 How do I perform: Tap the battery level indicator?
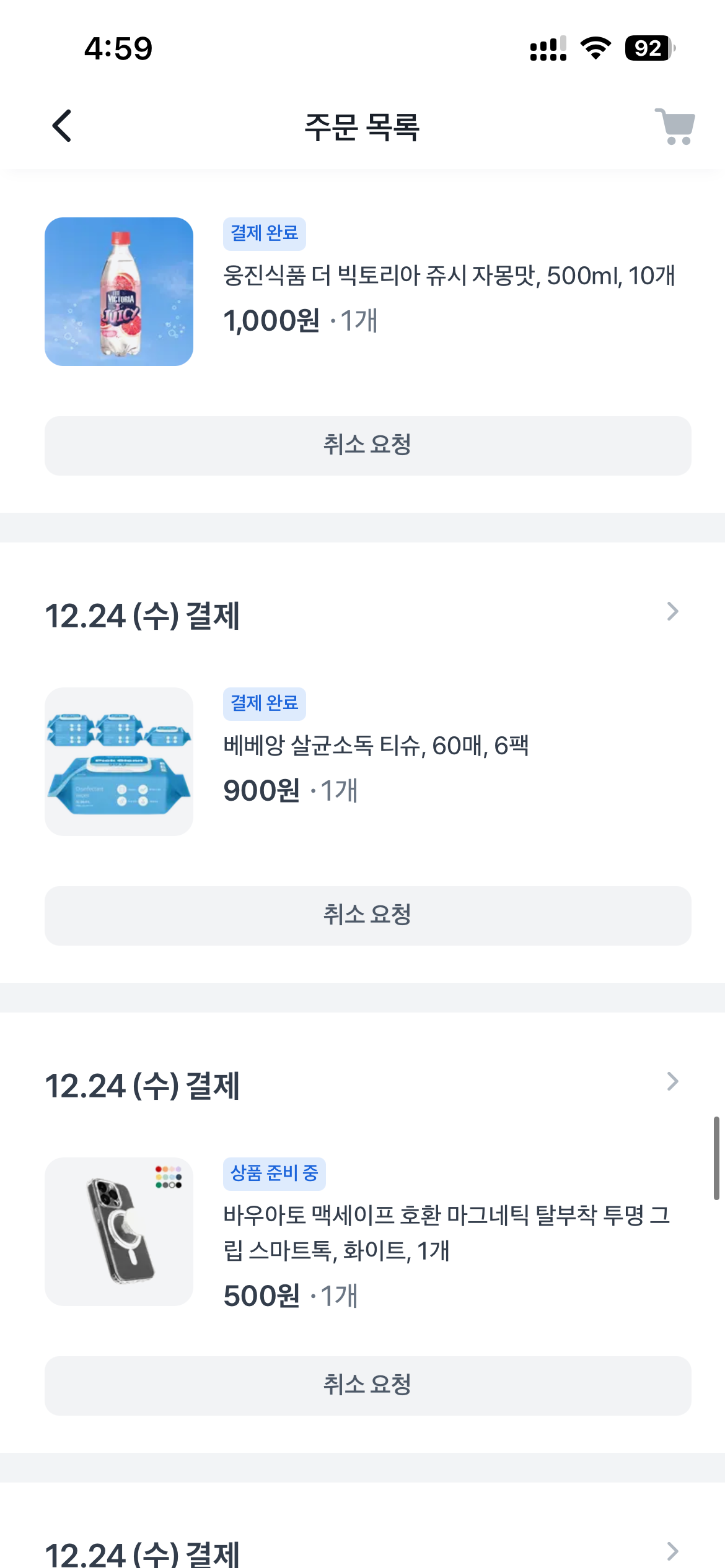point(649,48)
